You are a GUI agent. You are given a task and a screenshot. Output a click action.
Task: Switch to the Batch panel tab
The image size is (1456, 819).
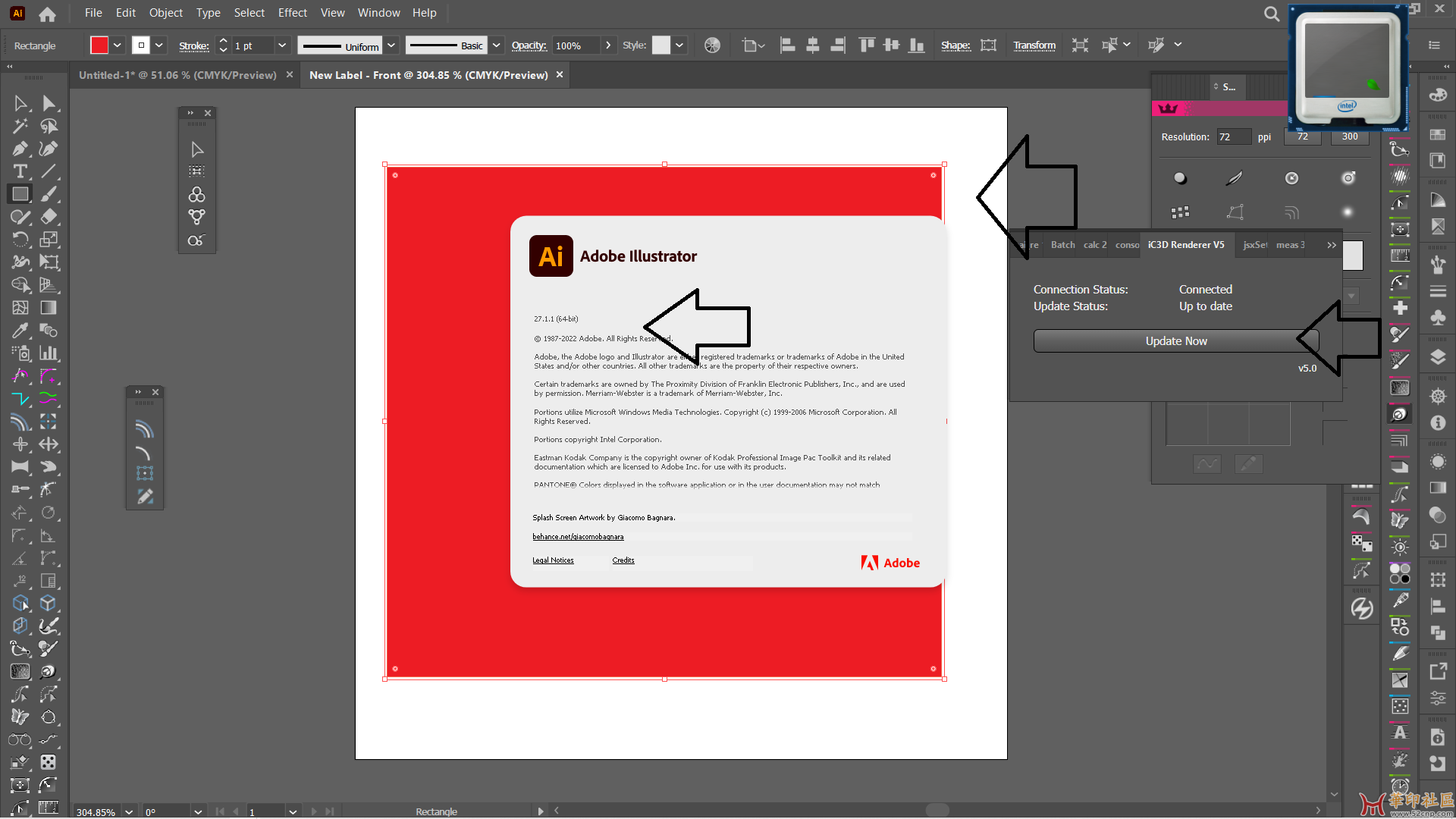(x=1062, y=245)
